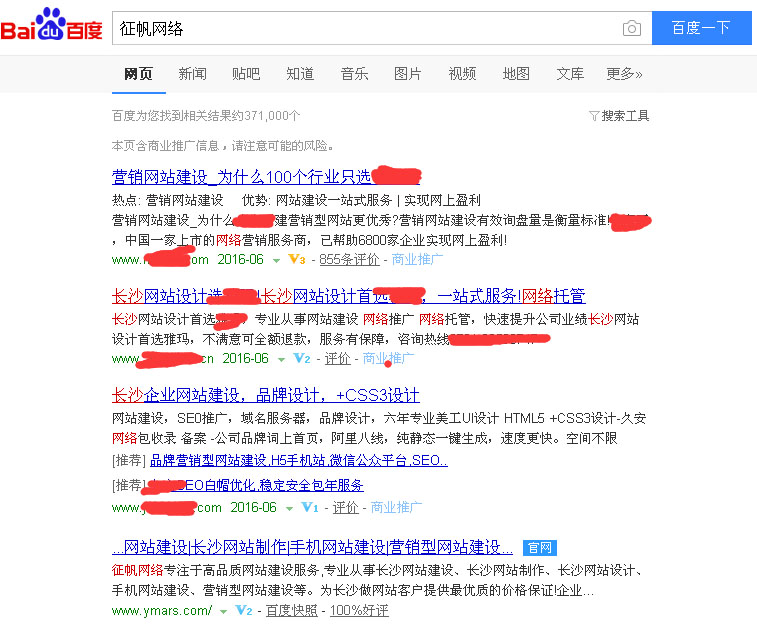Viewport: 757px width, 626px height.
Task: Expand dropdown arrow in the 长沙企业网站建设 result
Action: point(289,509)
